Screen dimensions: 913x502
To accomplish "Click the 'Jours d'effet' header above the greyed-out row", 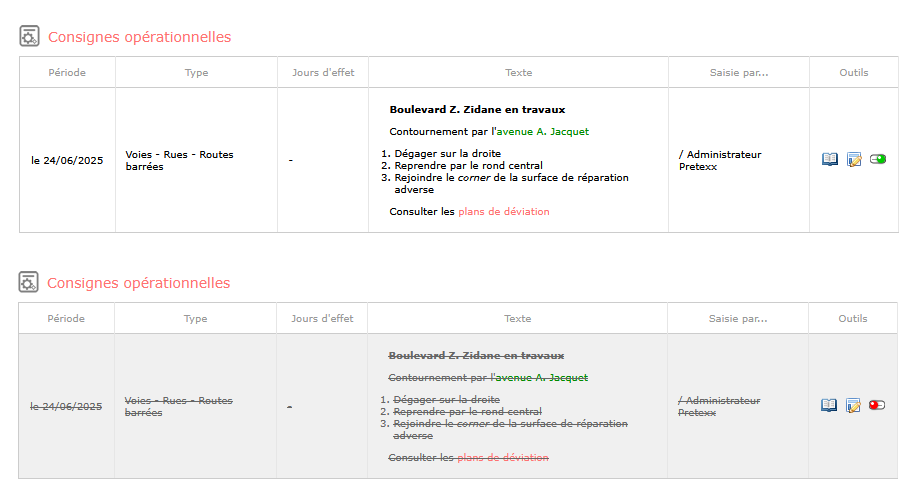I will coord(322,319).
